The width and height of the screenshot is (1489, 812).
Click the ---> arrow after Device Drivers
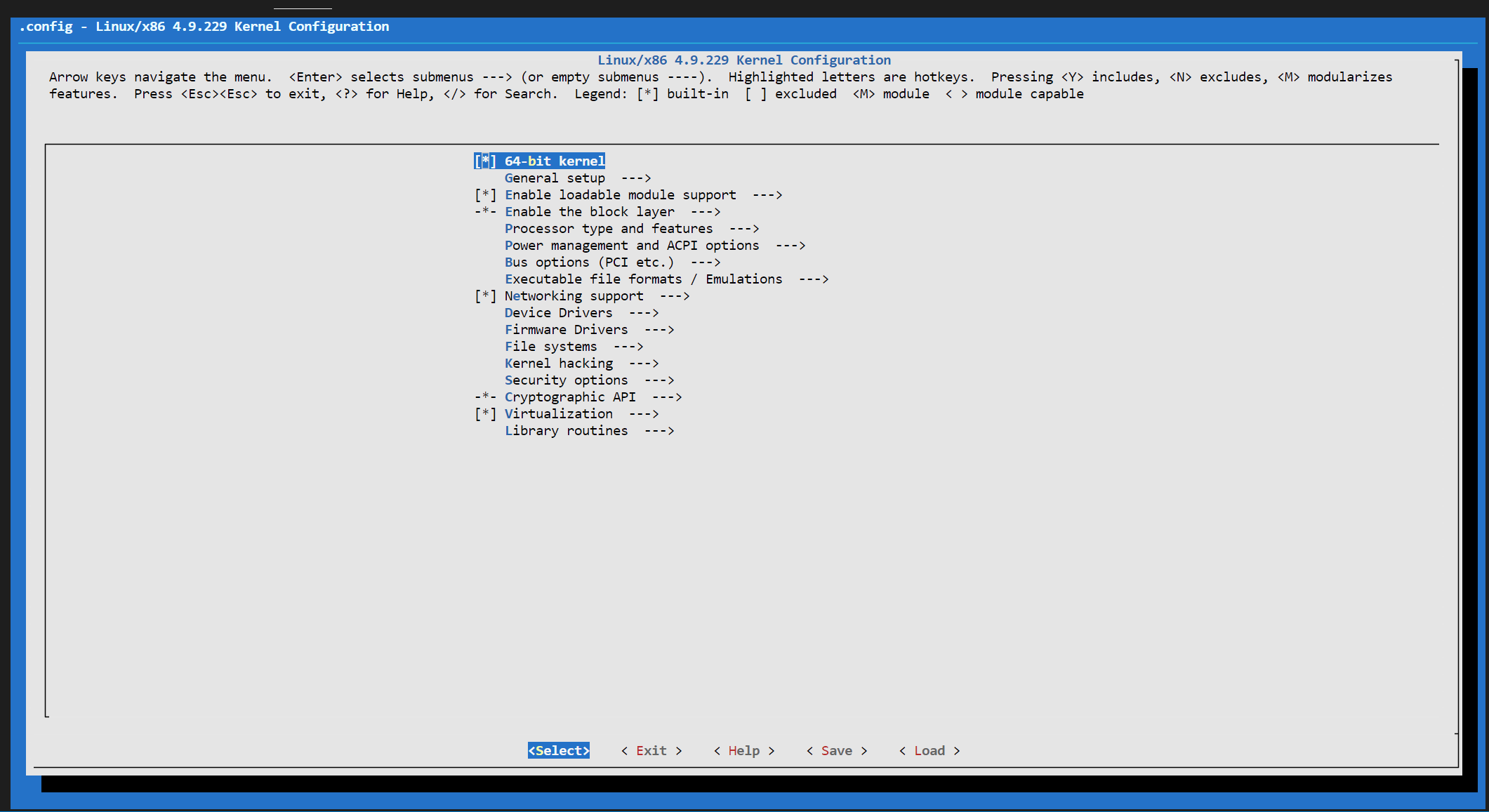tap(644, 313)
